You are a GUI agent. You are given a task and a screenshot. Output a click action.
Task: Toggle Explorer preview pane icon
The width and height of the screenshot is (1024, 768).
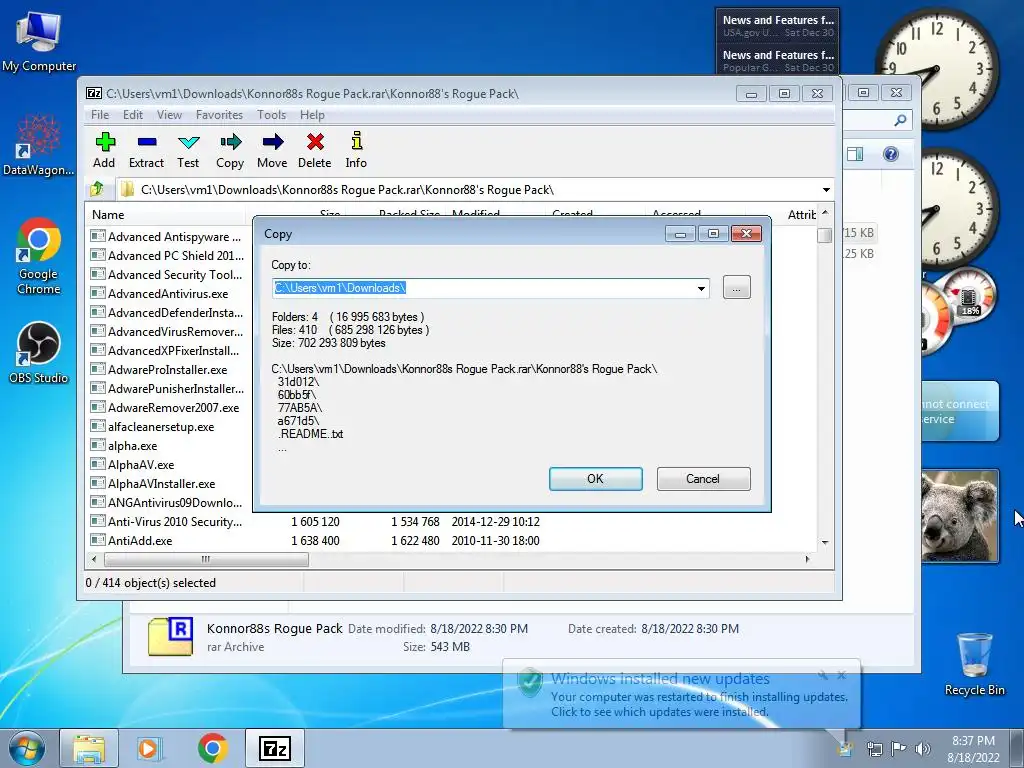pyautogui.click(x=855, y=154)
